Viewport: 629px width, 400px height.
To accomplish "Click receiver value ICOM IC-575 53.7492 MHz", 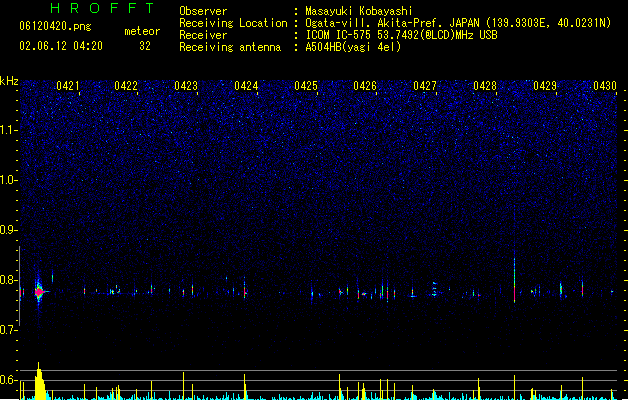I will tap(401, 35).
